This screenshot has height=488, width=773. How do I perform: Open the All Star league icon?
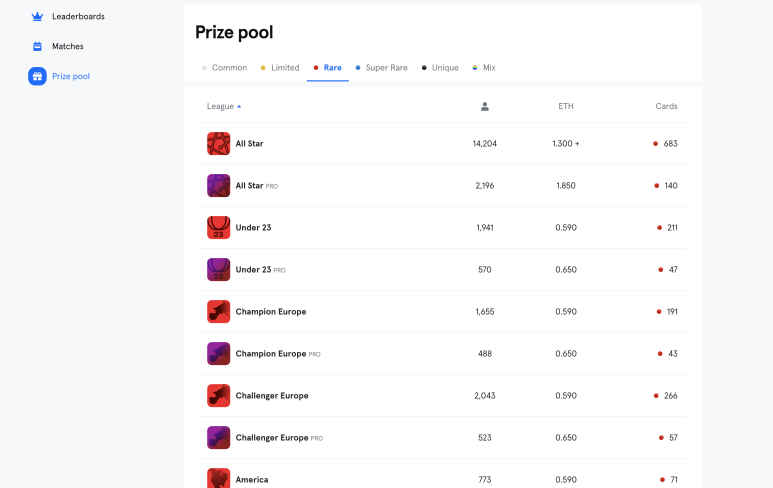[x=218, y=143]
